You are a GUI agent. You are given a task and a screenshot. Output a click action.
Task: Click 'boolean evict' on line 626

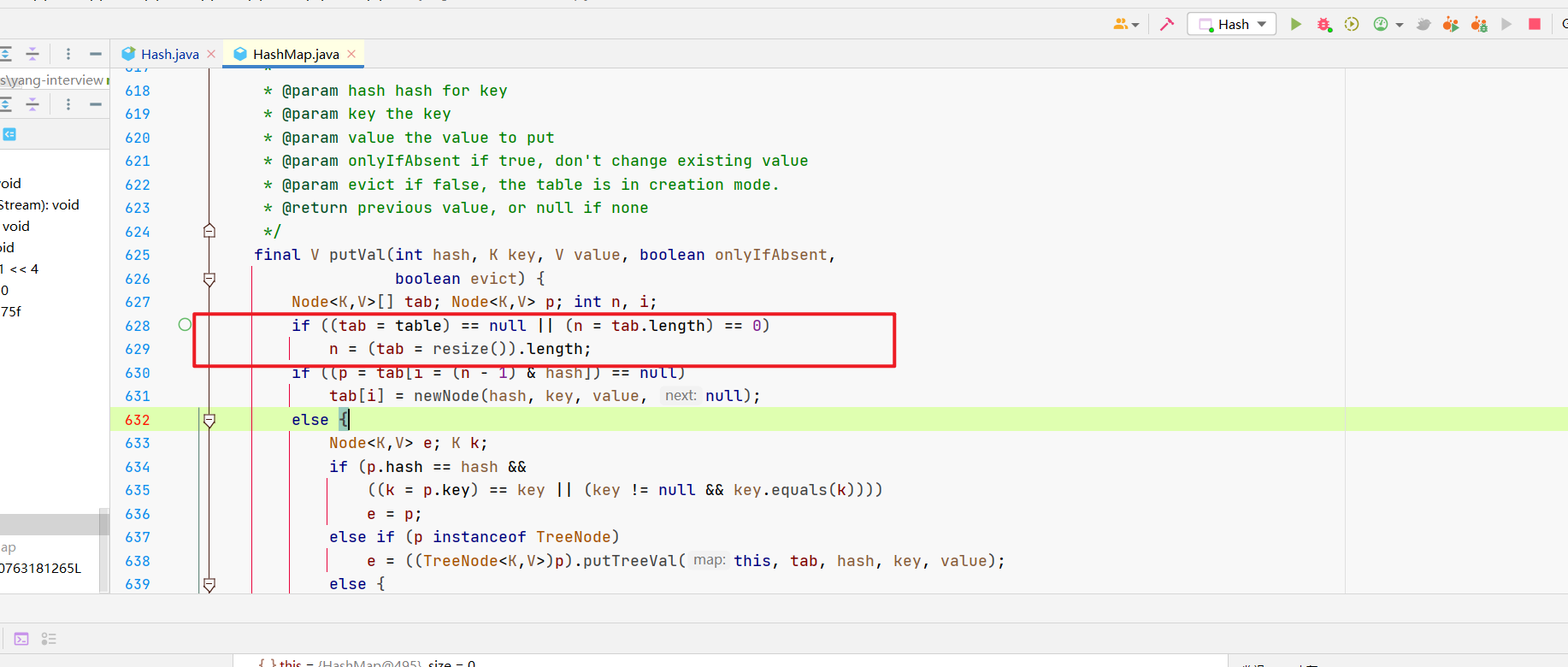coord(456,279)
